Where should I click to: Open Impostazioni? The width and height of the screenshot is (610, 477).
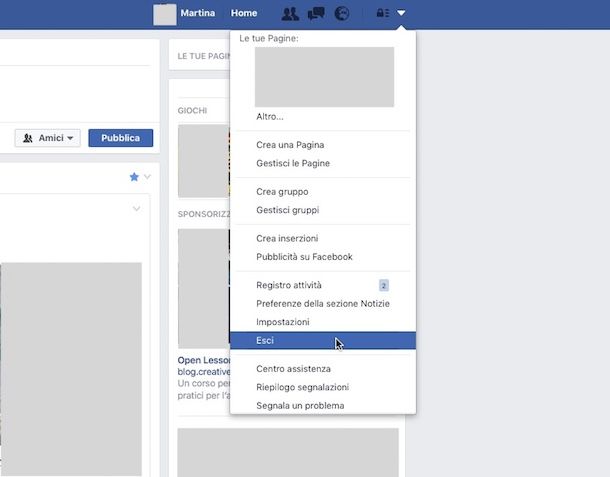pyautogui.click(x=283, y=322)
